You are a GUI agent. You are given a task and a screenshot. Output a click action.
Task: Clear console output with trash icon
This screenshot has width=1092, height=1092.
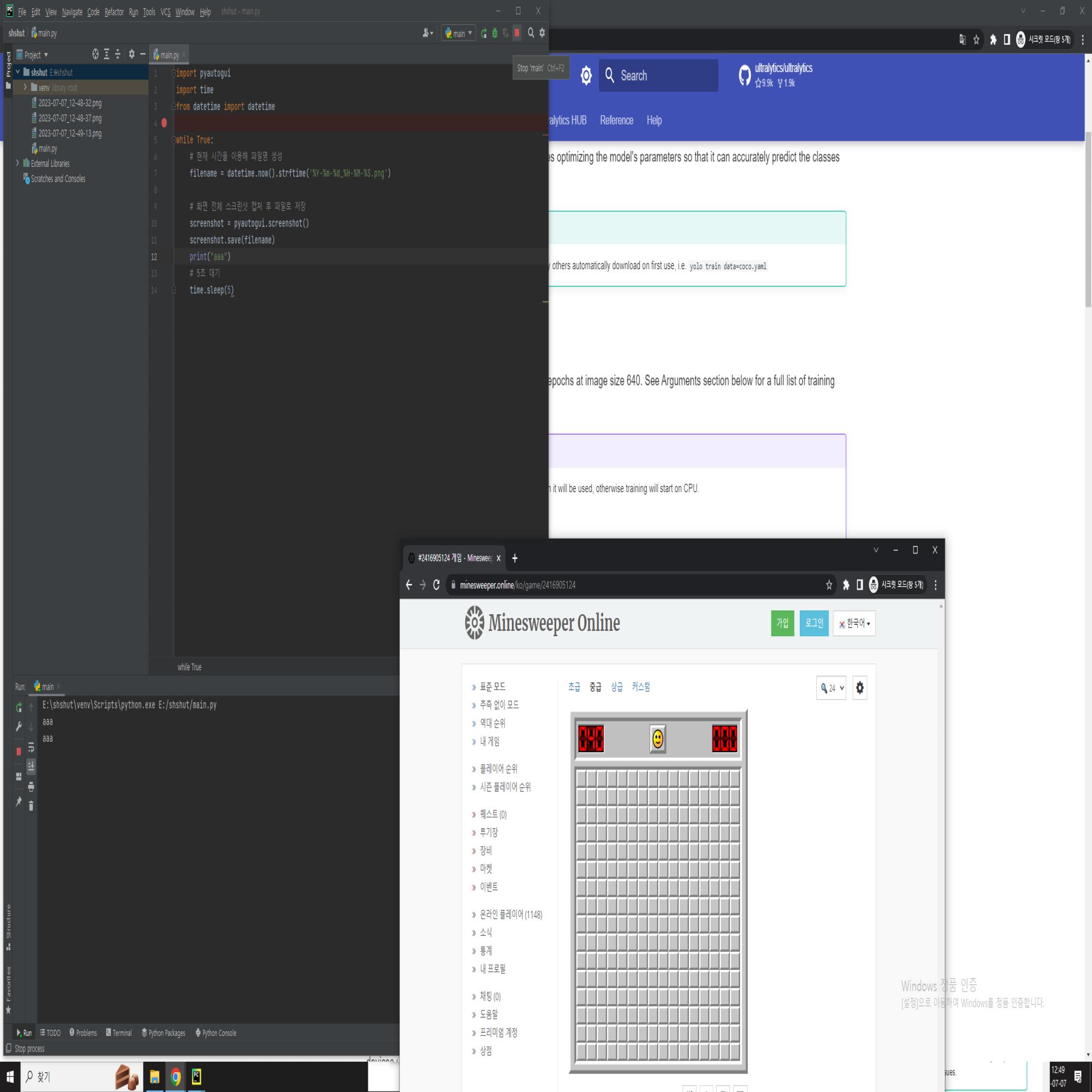tap(31, 806)
